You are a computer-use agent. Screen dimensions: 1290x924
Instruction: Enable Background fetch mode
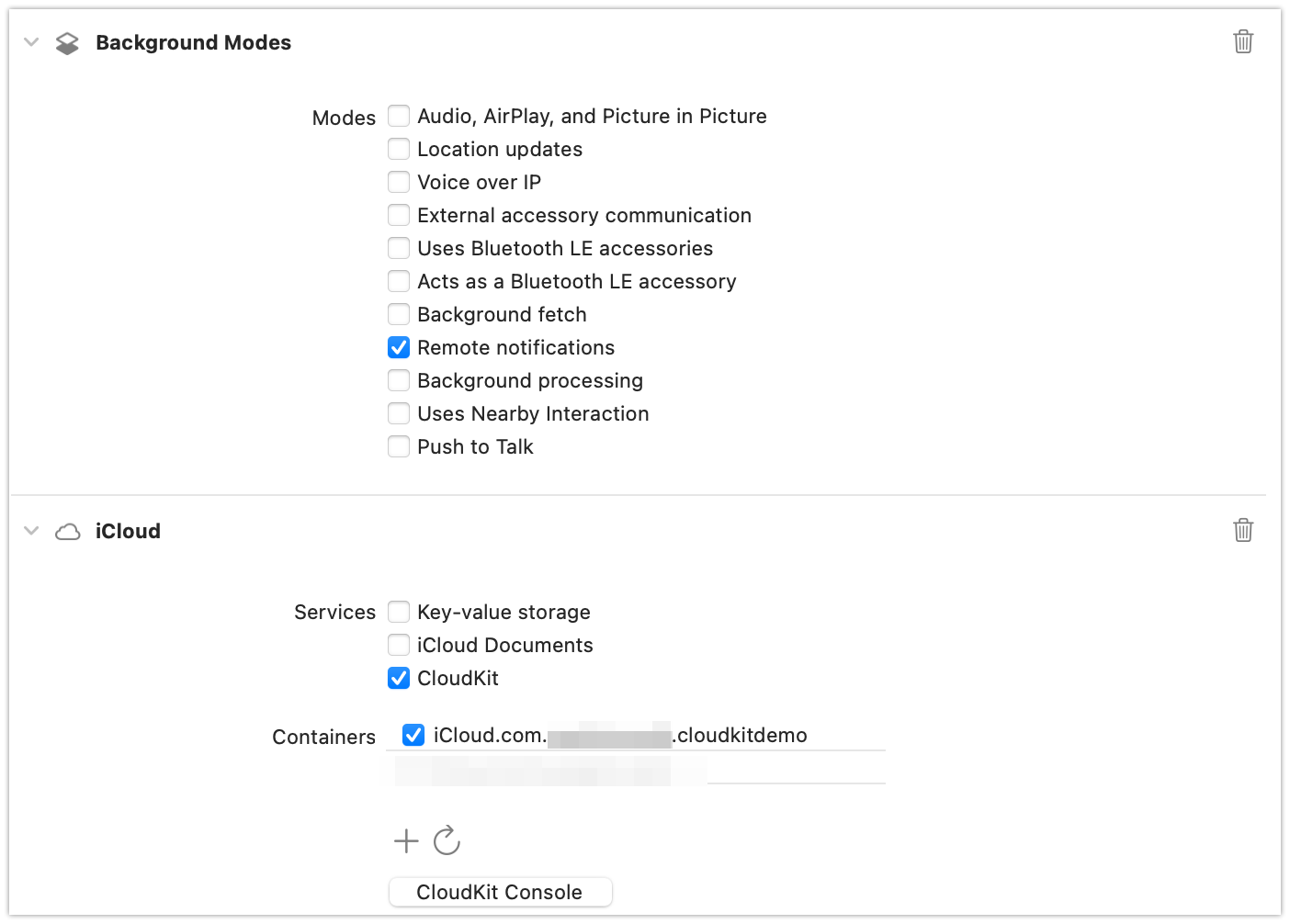(398, 314)
